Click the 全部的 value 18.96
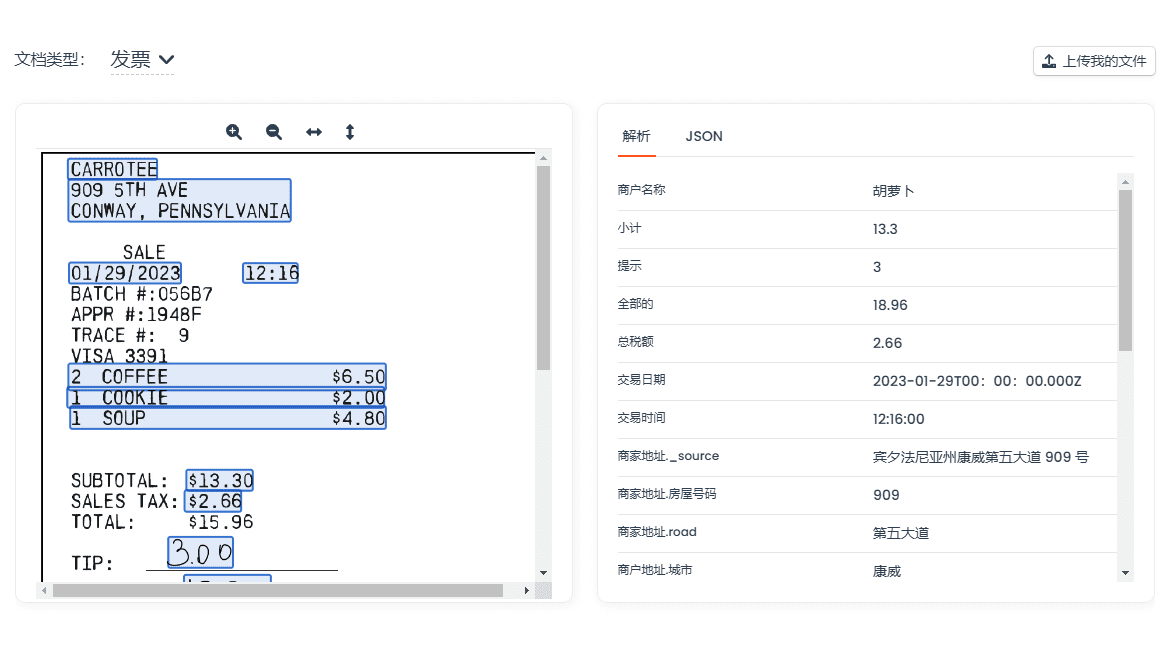Viewport: 1167px width, 653px height. (x=890, y=305)
